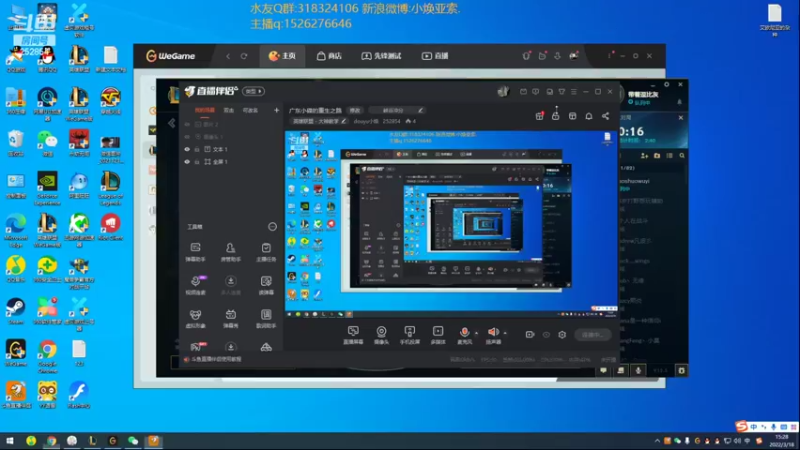Open the microphone options arrow

476,333
